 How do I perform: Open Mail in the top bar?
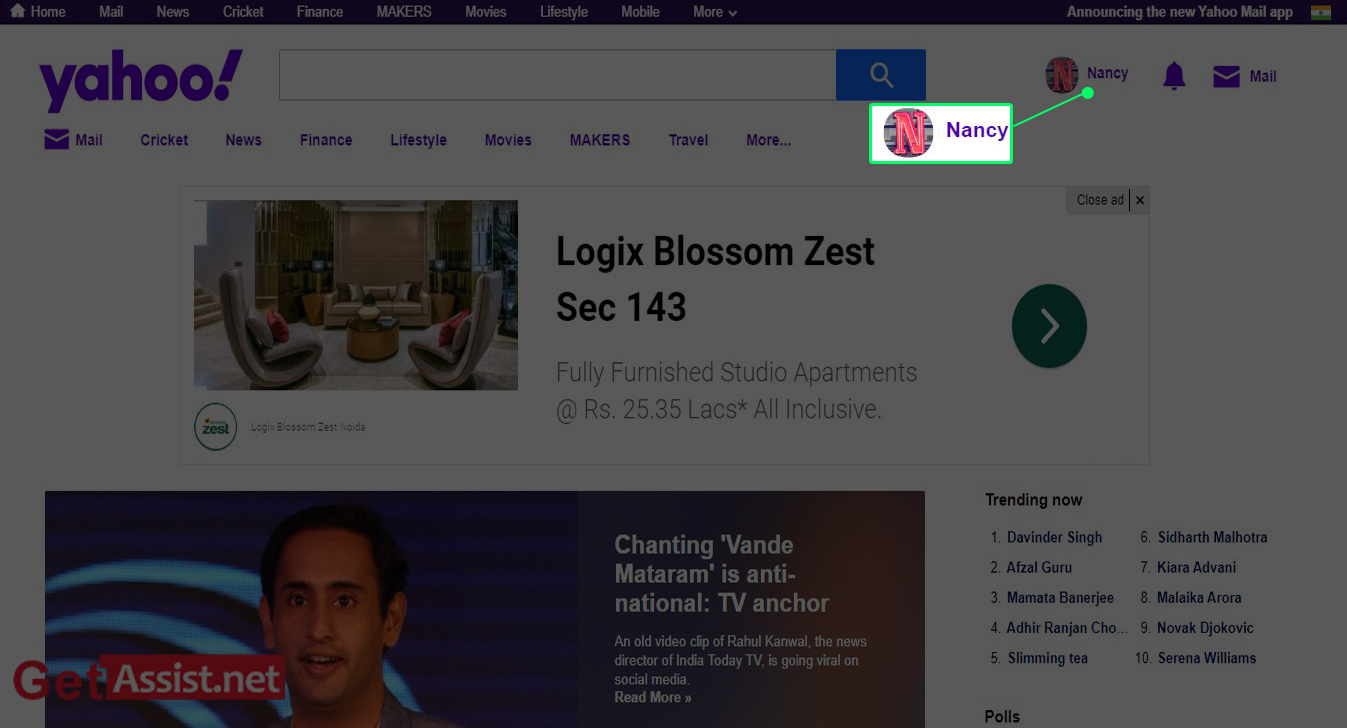pos(111,12)
